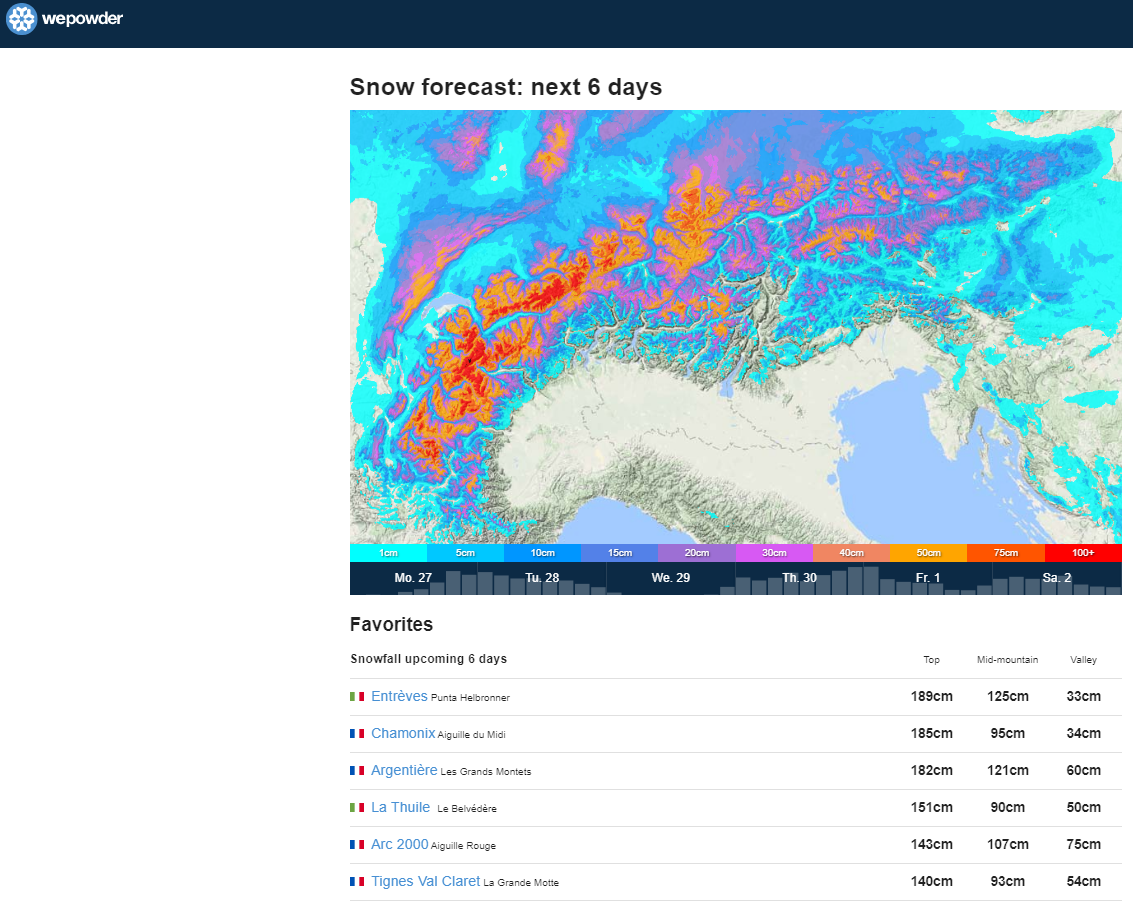Click the Italian flag beside La Thuile
1133x910 pixels.
(x=357, y=807)
